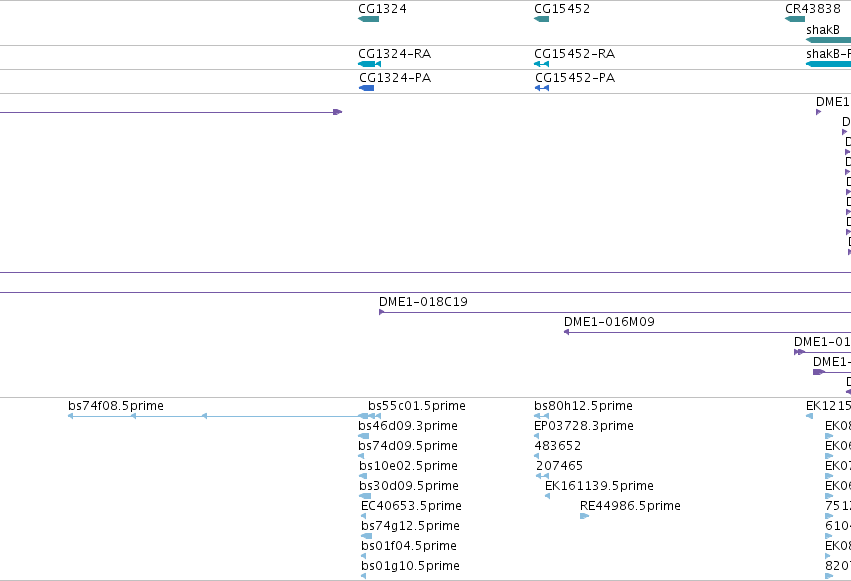Click the DME1-016M09 clone label
This screenshot has width=851, height=581.
coord(609,322)
